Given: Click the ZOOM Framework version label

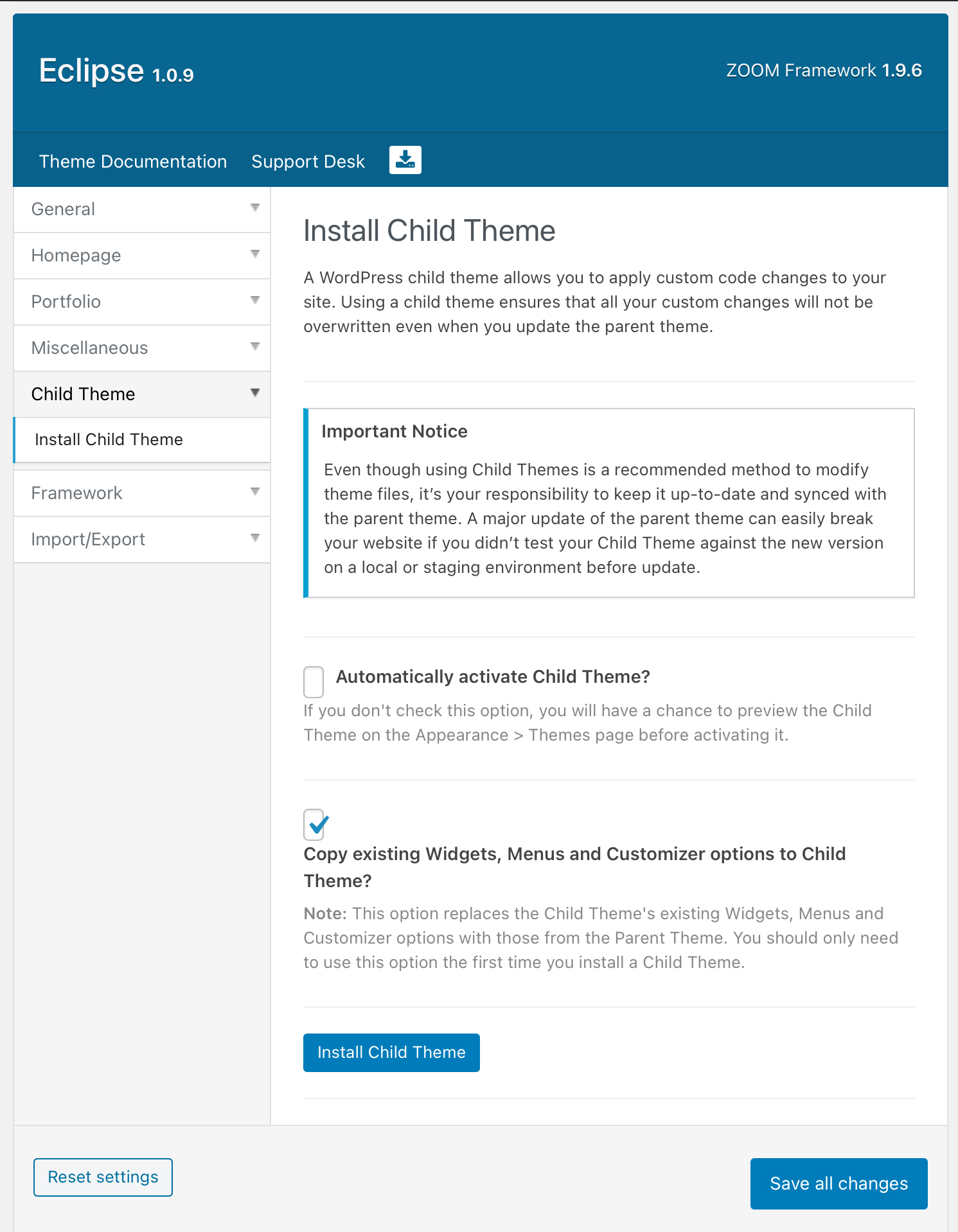Looking at the screenshot, I should (824, 71).
